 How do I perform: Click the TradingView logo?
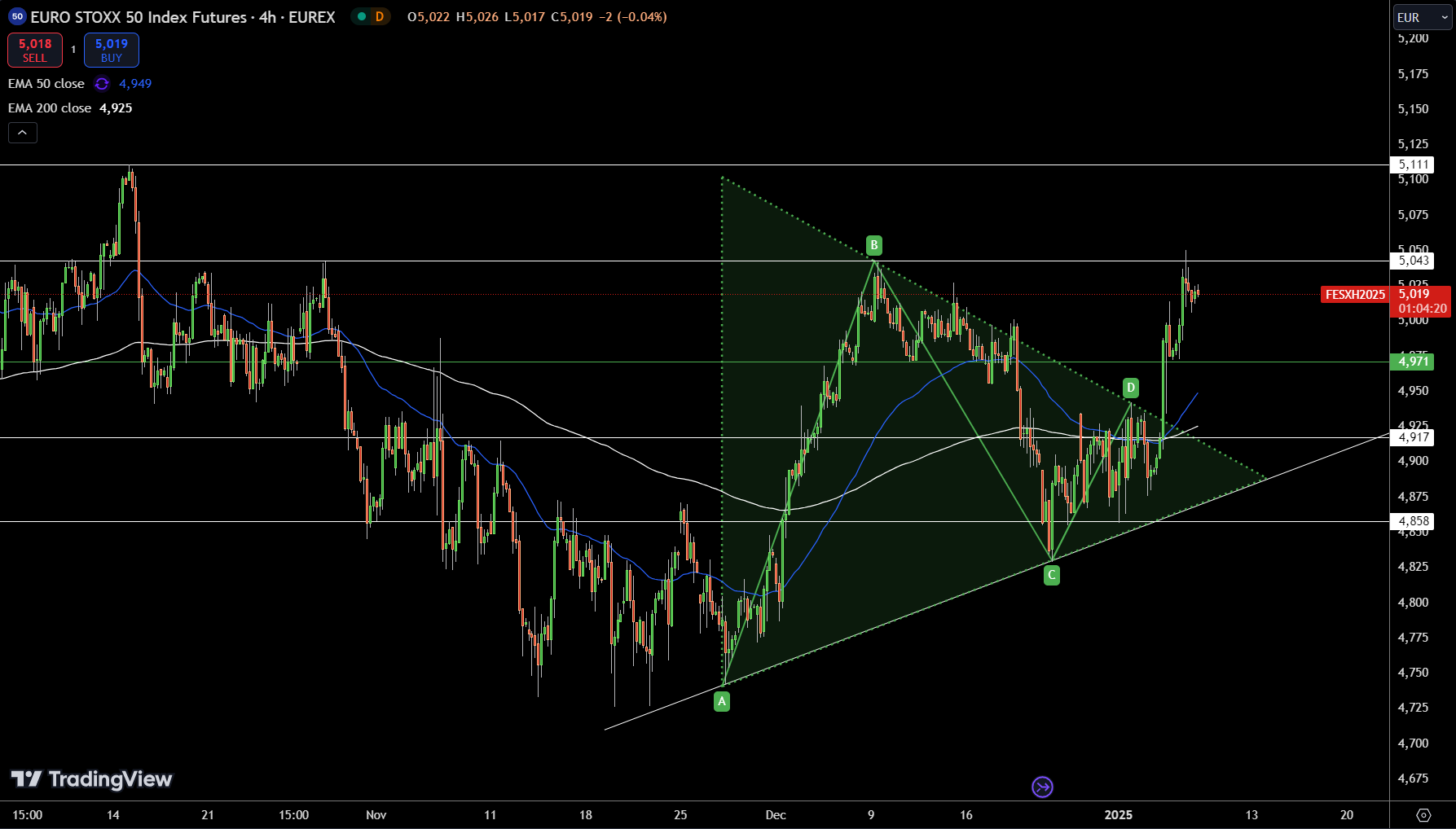coord(91,779)
